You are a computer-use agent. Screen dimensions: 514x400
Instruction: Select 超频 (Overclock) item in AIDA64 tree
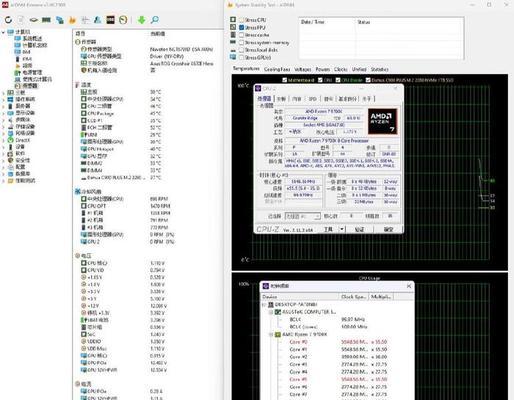pos(23,65)
